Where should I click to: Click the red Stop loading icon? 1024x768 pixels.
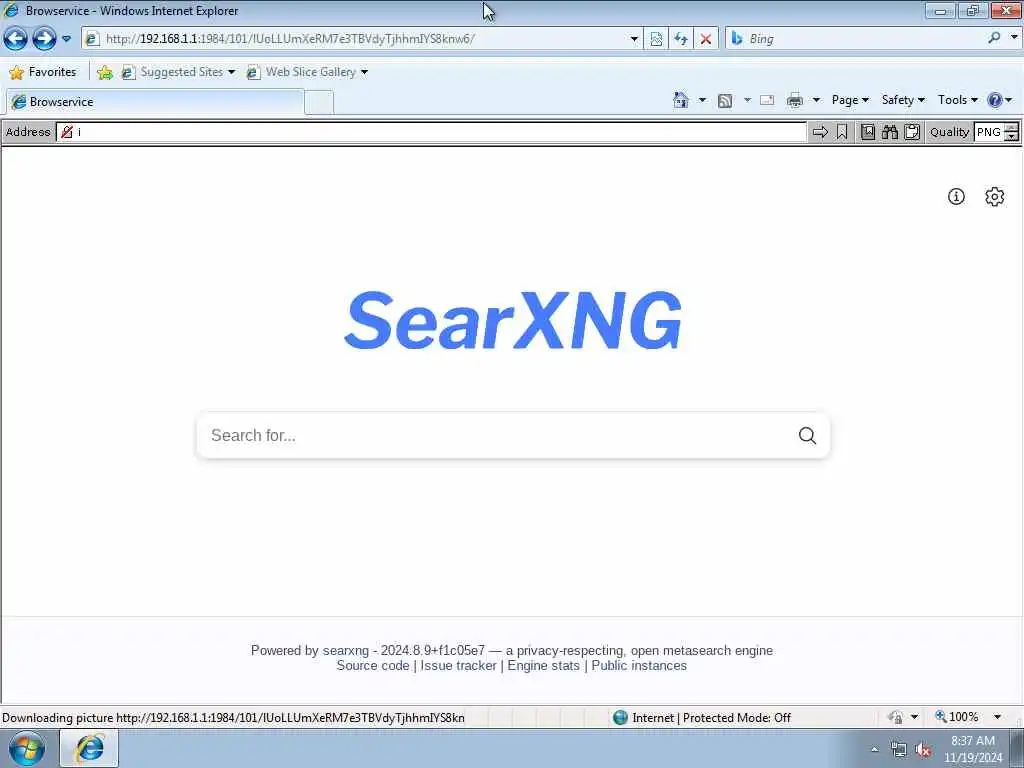pyautogui.click(x=705, y=39)
